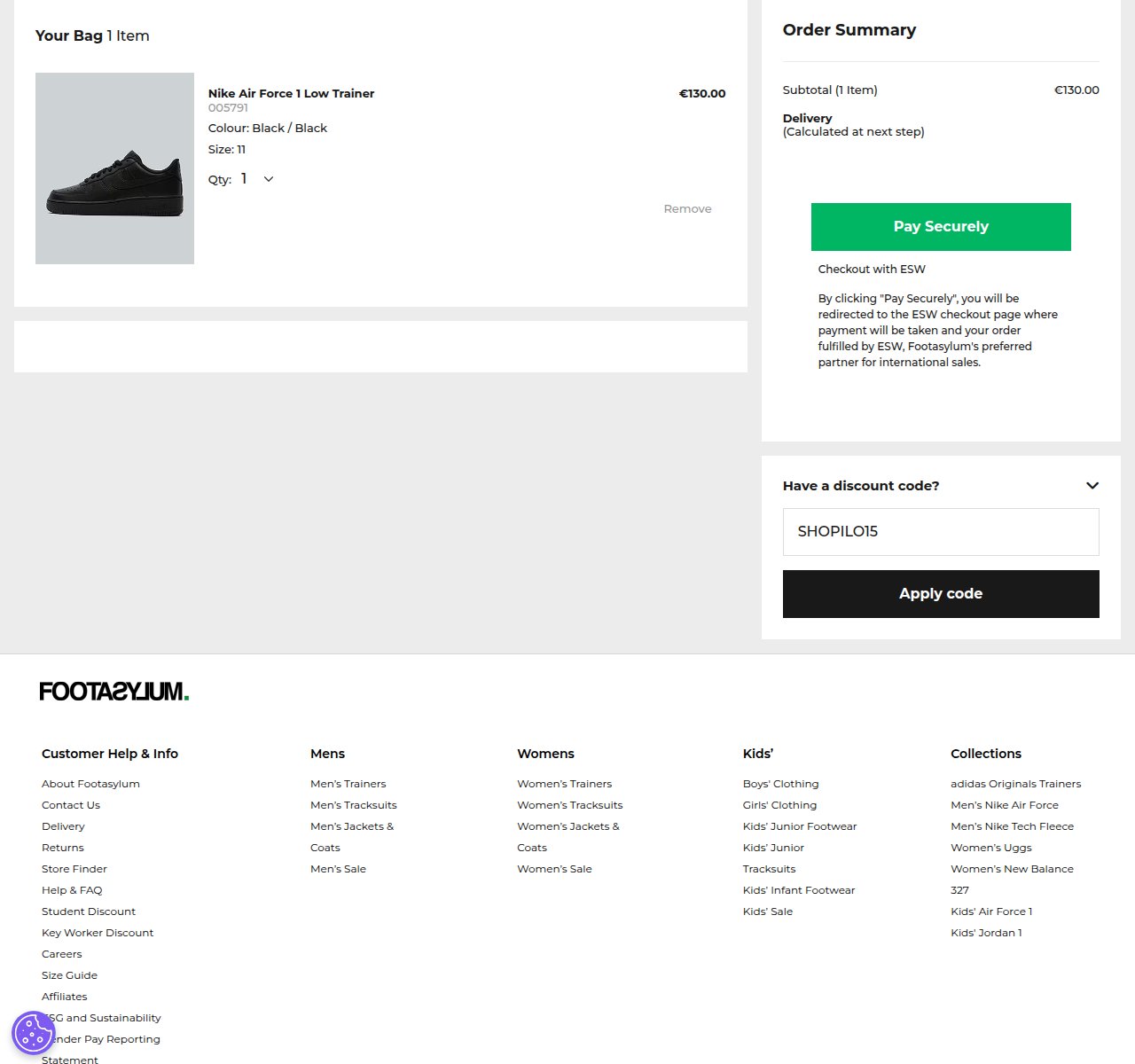Screen dimensions: 1135x1064
Task: Open the Women's New Balance 327 link
Action: (1012, 880)
